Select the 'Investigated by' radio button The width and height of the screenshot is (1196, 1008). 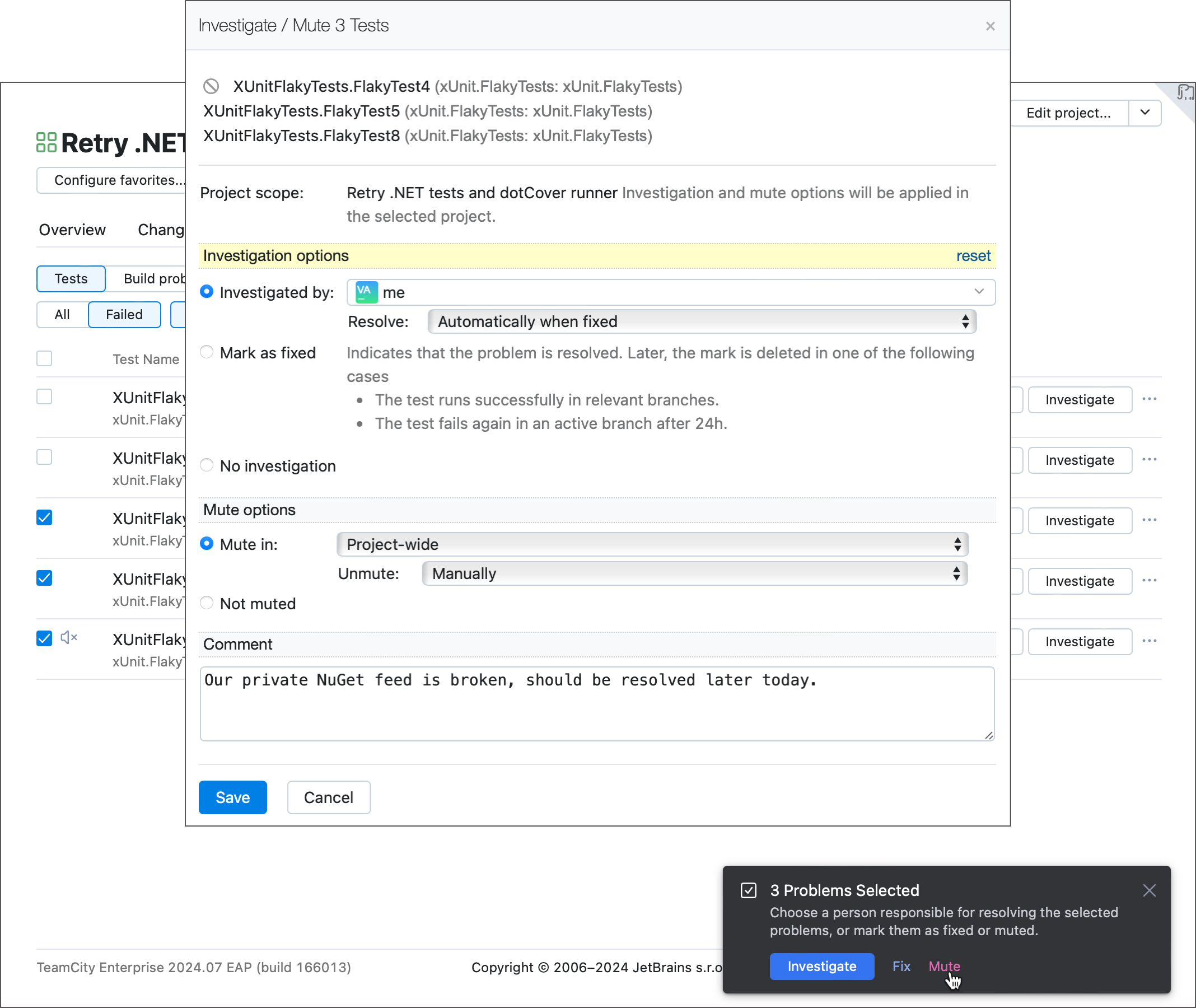[206, 291]
